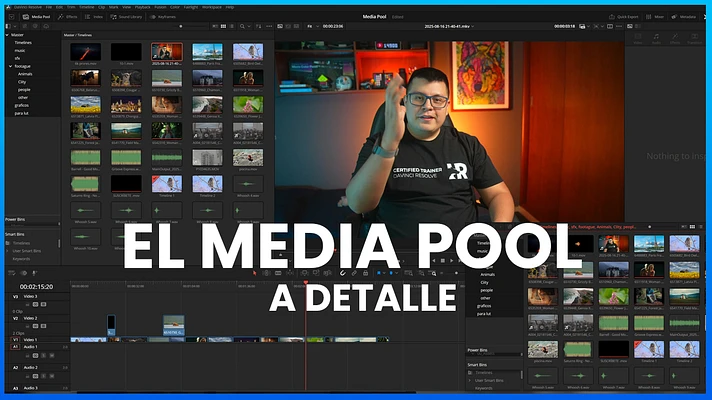The height and width of the screenshot is (400, 712).
Task: Click Quick Export in the top toolbar
Action: coord(624,17)
